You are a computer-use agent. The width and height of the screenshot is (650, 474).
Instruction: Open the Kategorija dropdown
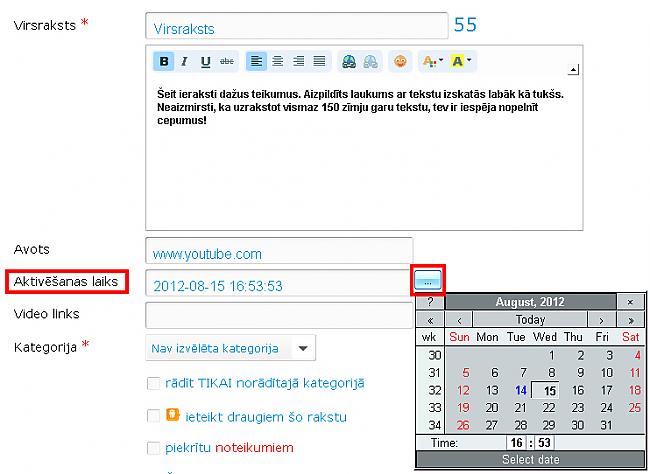(x=230, y=348)
